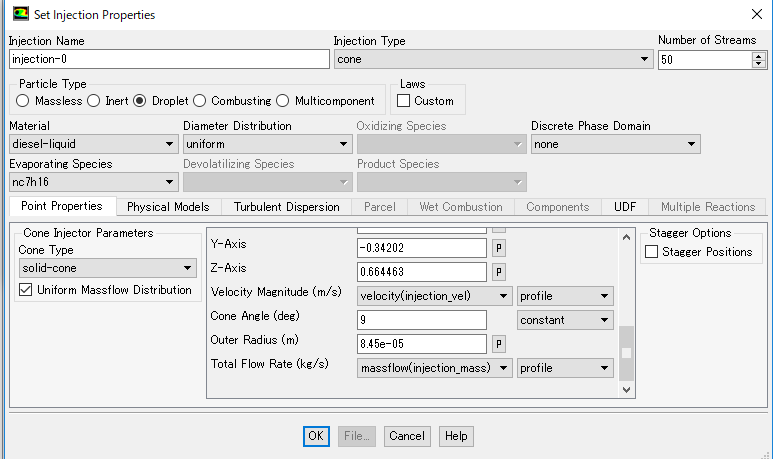Click the scroll up arrow in parameters list

[627, 237]
